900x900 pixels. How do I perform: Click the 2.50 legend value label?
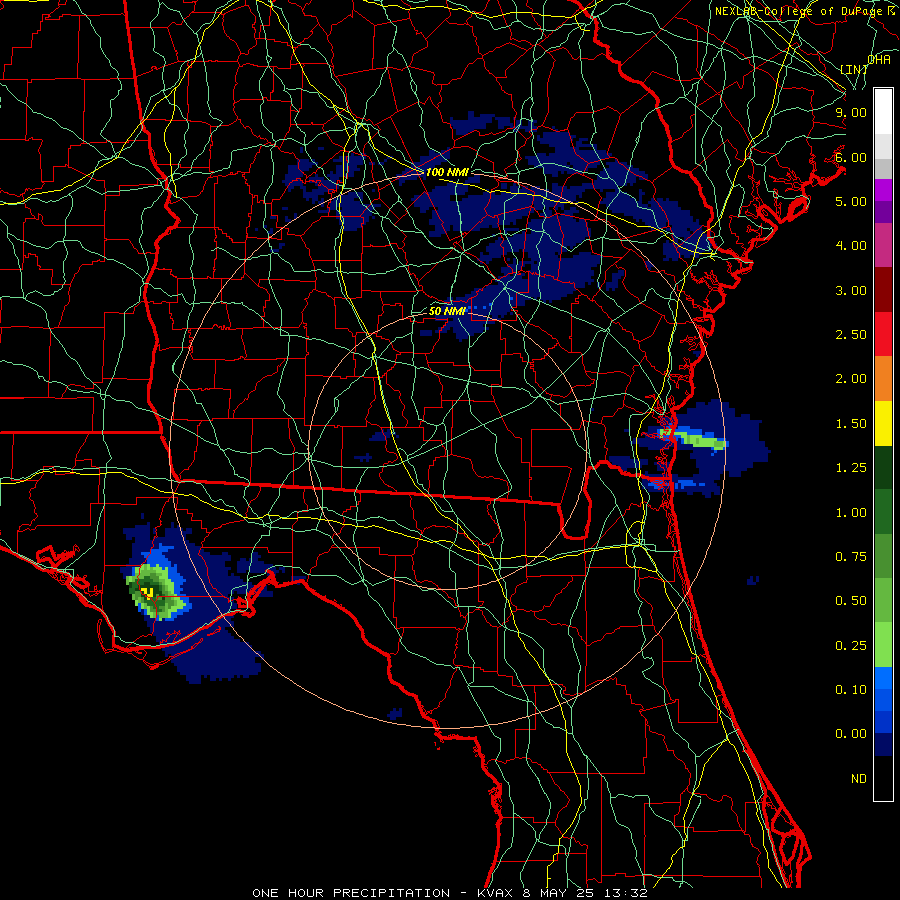pos(851,335)
